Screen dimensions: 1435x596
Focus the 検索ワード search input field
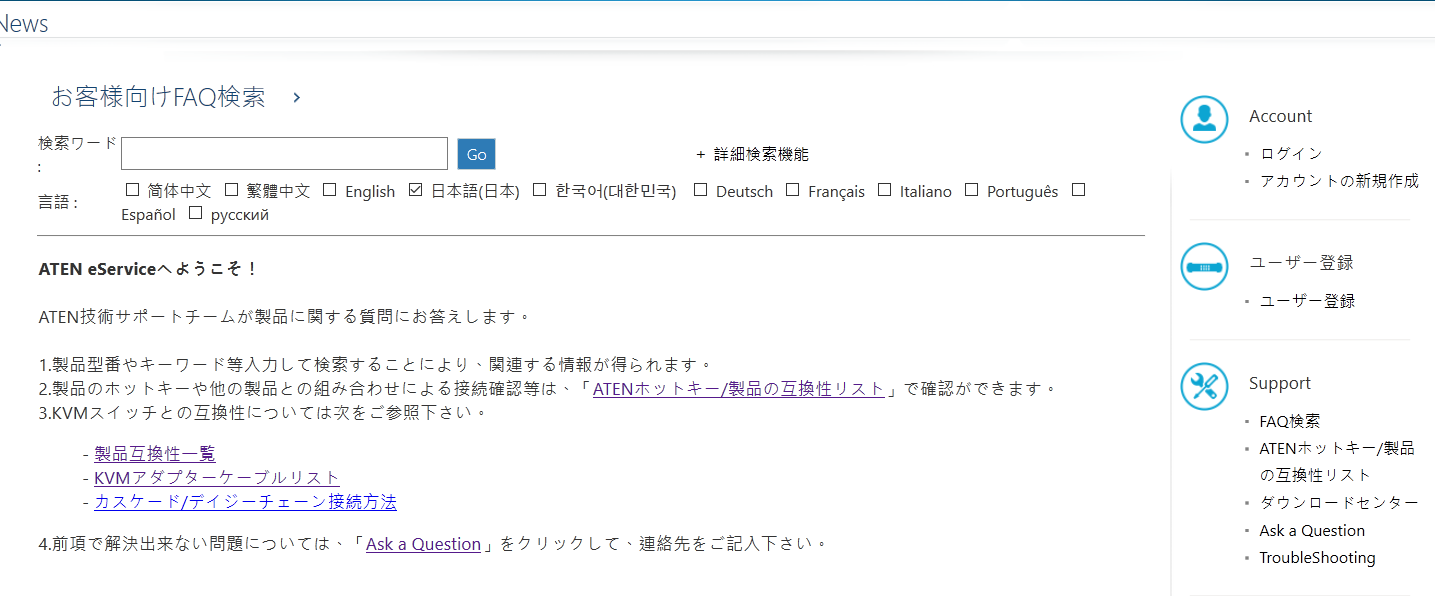[284, 154]
